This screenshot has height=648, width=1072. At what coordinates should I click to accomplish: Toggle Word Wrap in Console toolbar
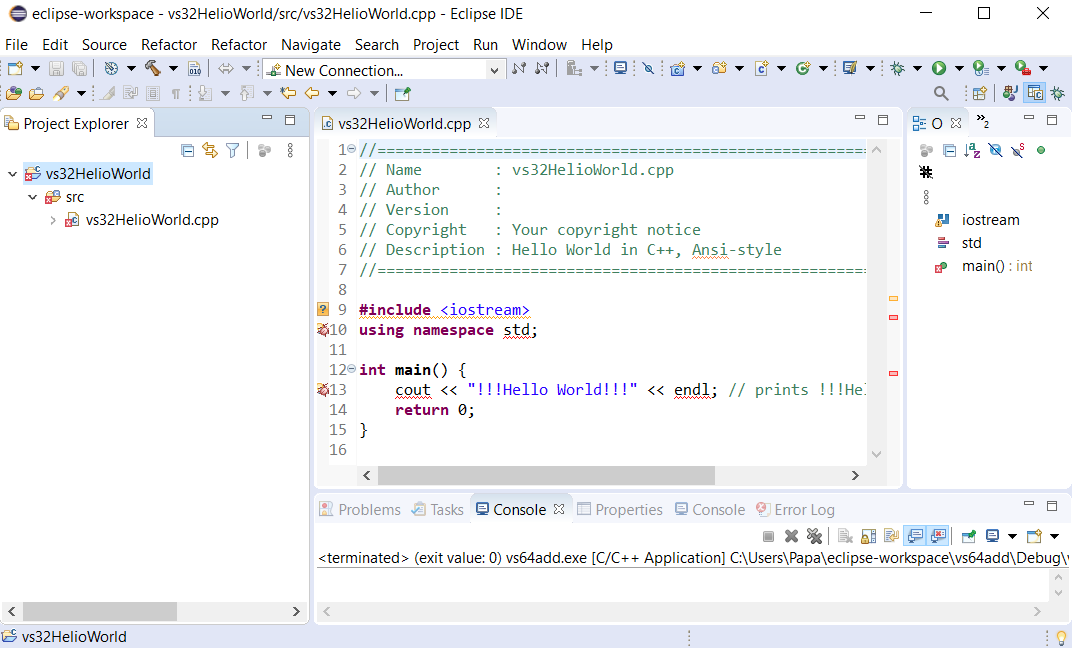tap(892, 536)
